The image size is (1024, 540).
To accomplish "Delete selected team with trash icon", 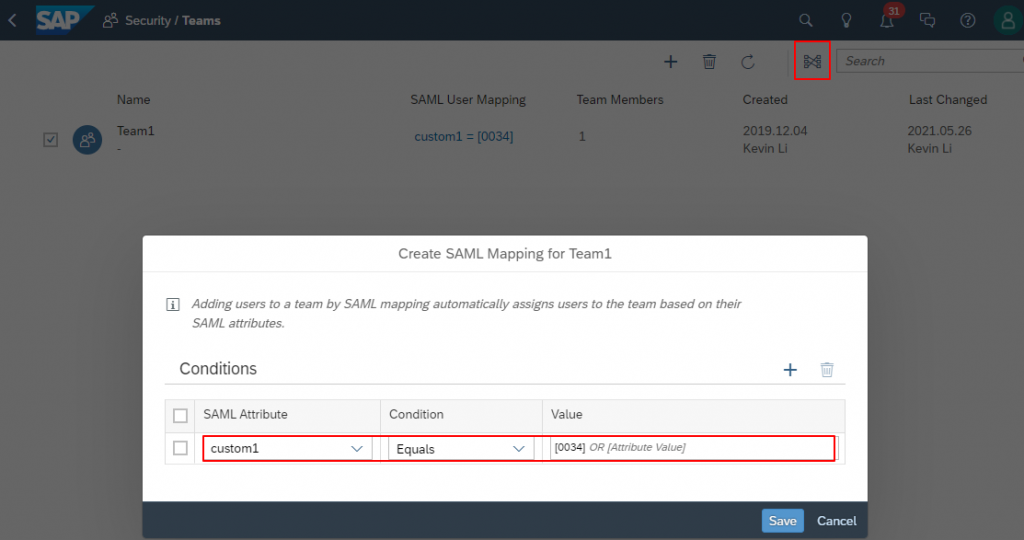I will pyautogui.click(x=709, y=61).
